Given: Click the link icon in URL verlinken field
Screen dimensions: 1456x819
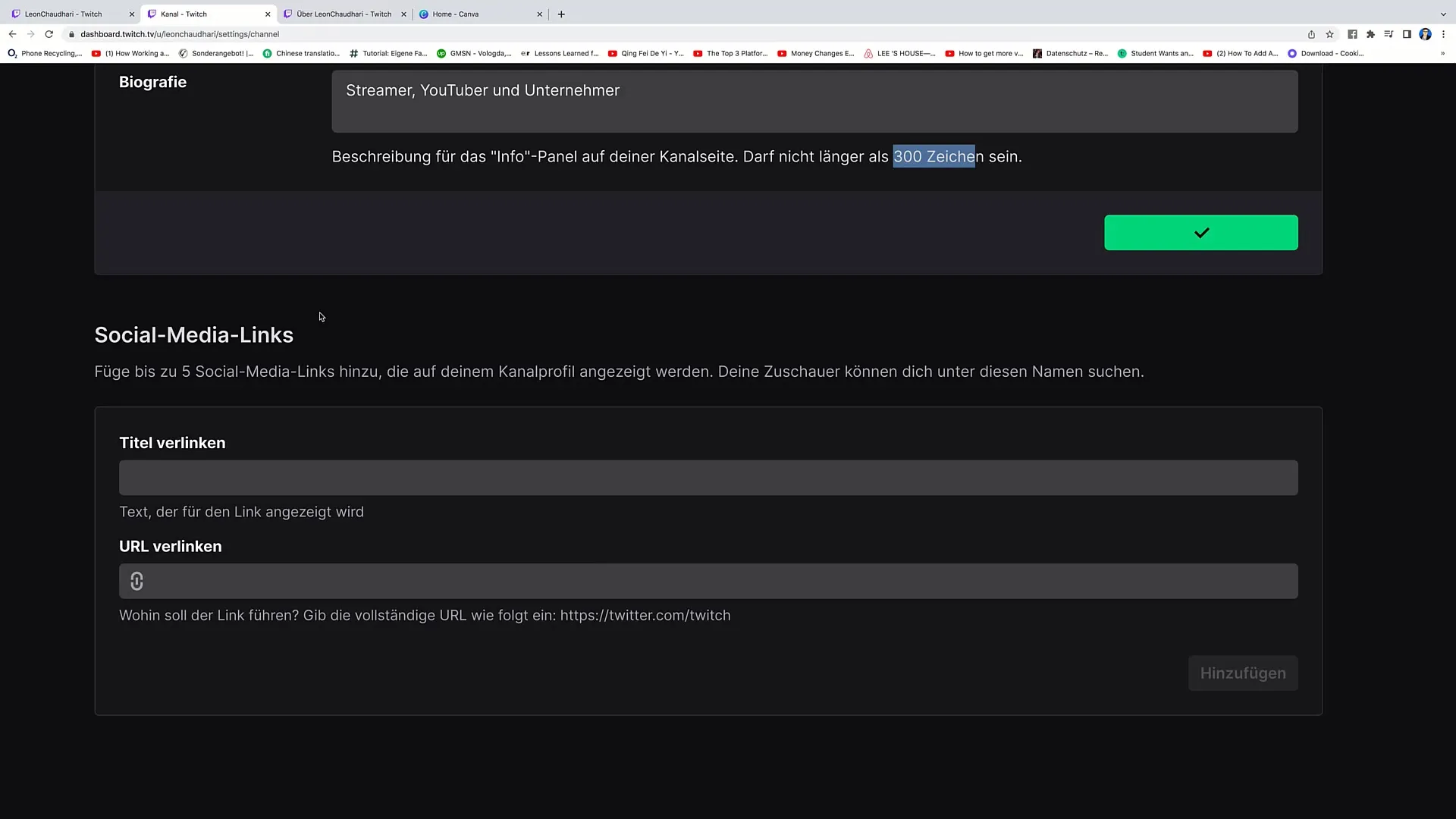Looking at the screenshot, I should click(136, 581).
